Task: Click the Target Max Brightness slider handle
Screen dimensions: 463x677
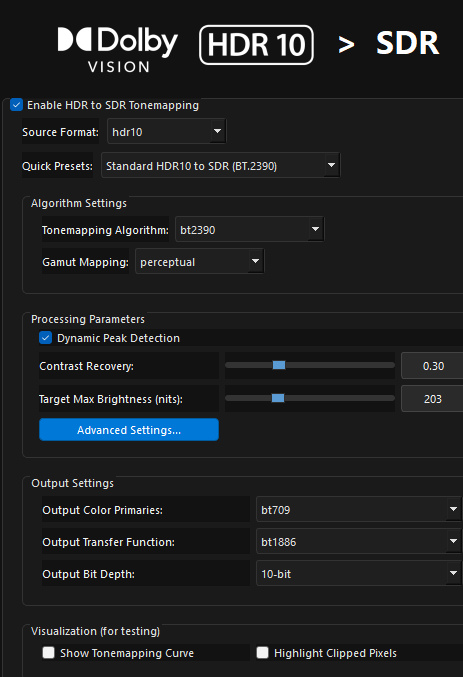Action: coord(278,398)
